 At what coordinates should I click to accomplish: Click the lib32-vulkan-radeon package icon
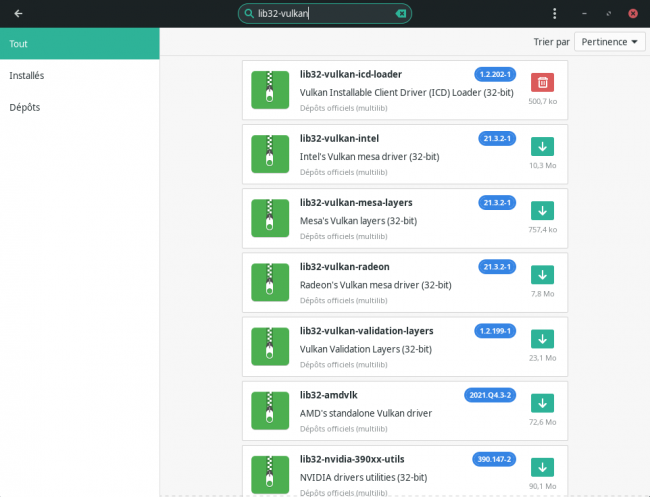(x=270, y=283)
